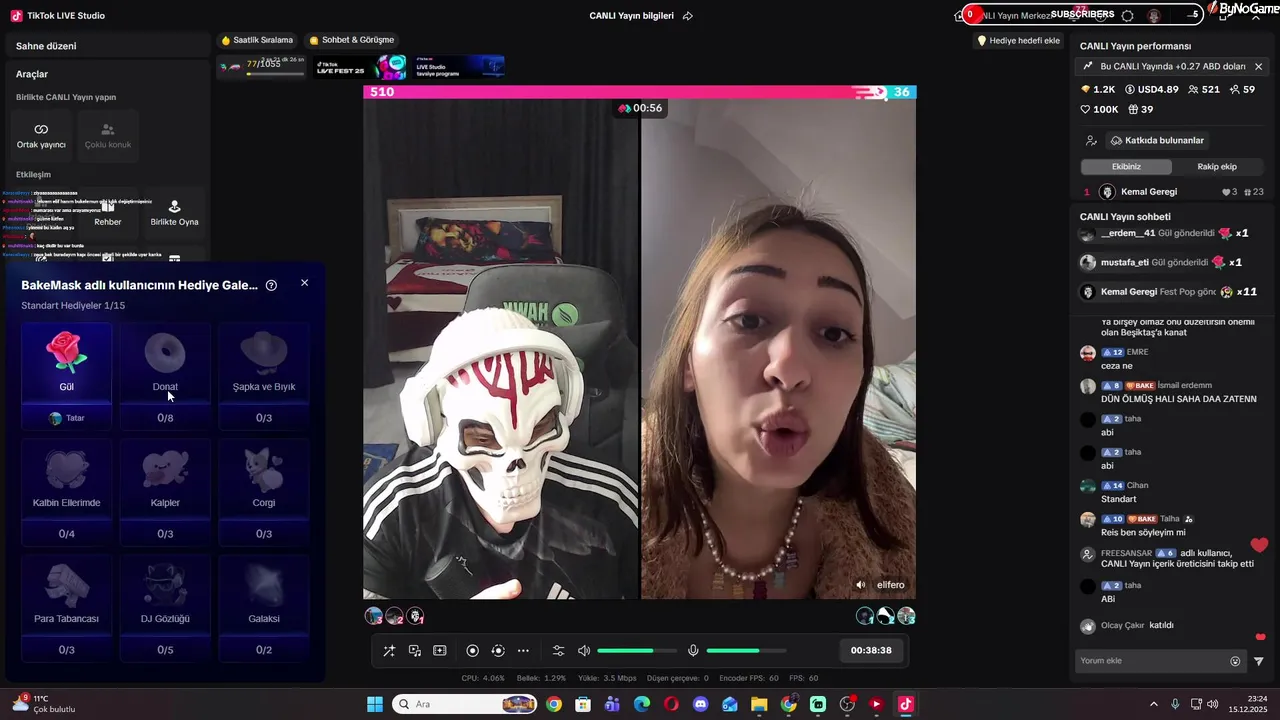Open Discord from taskbar

tap(700, 704)
